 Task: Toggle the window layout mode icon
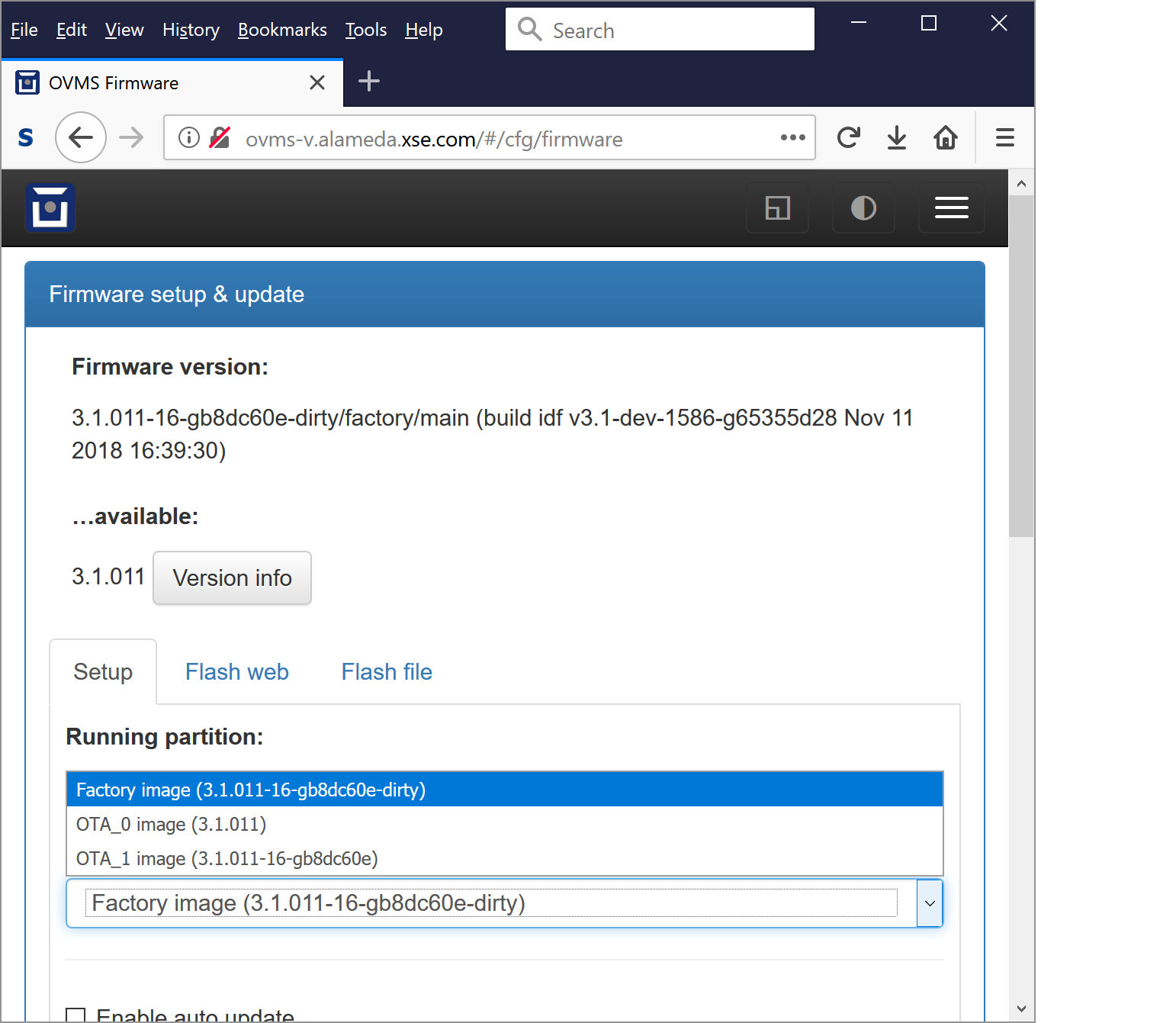[x=777, y=207]
